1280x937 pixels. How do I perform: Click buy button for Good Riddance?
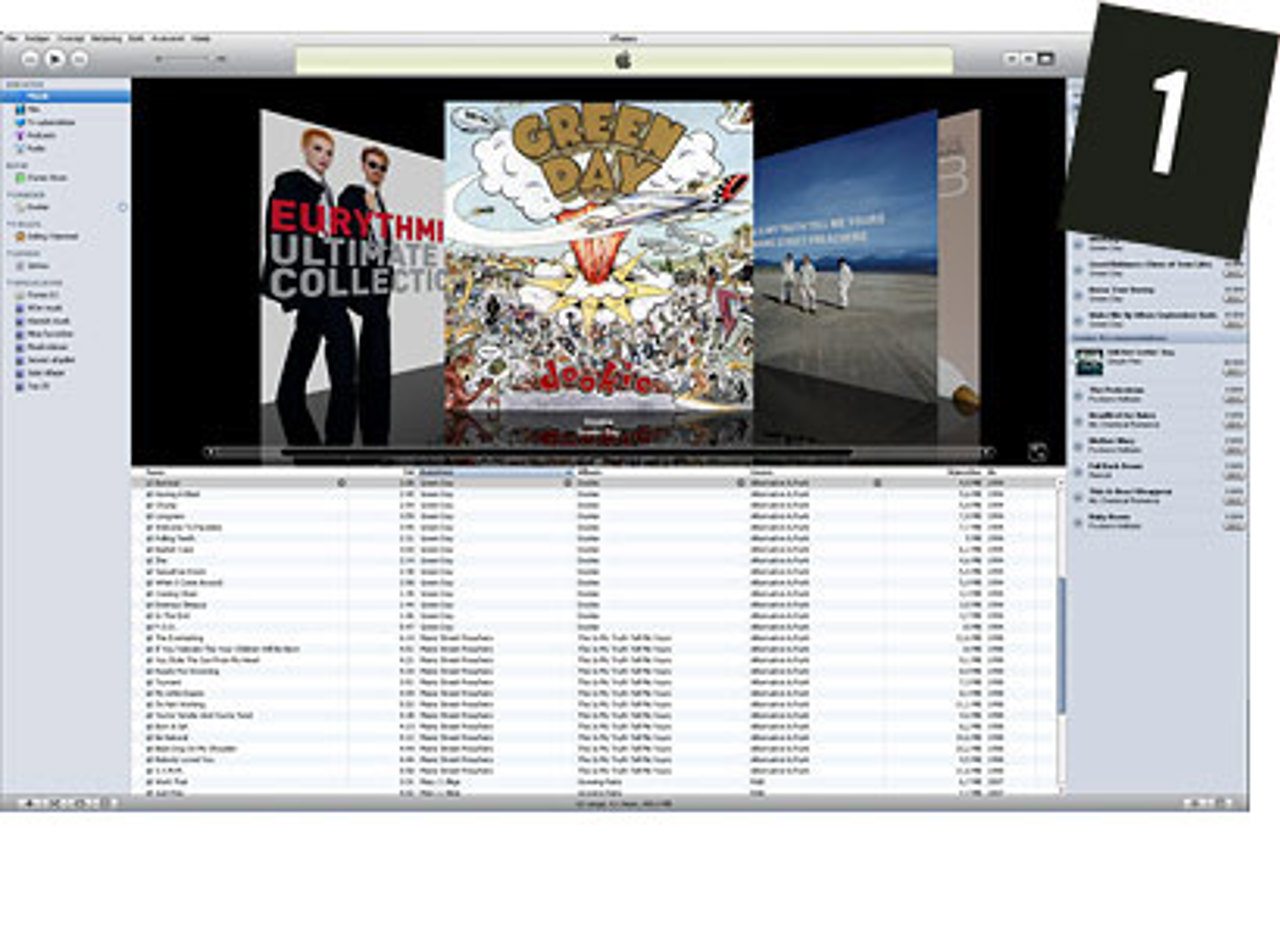(x=1233, y=272)
